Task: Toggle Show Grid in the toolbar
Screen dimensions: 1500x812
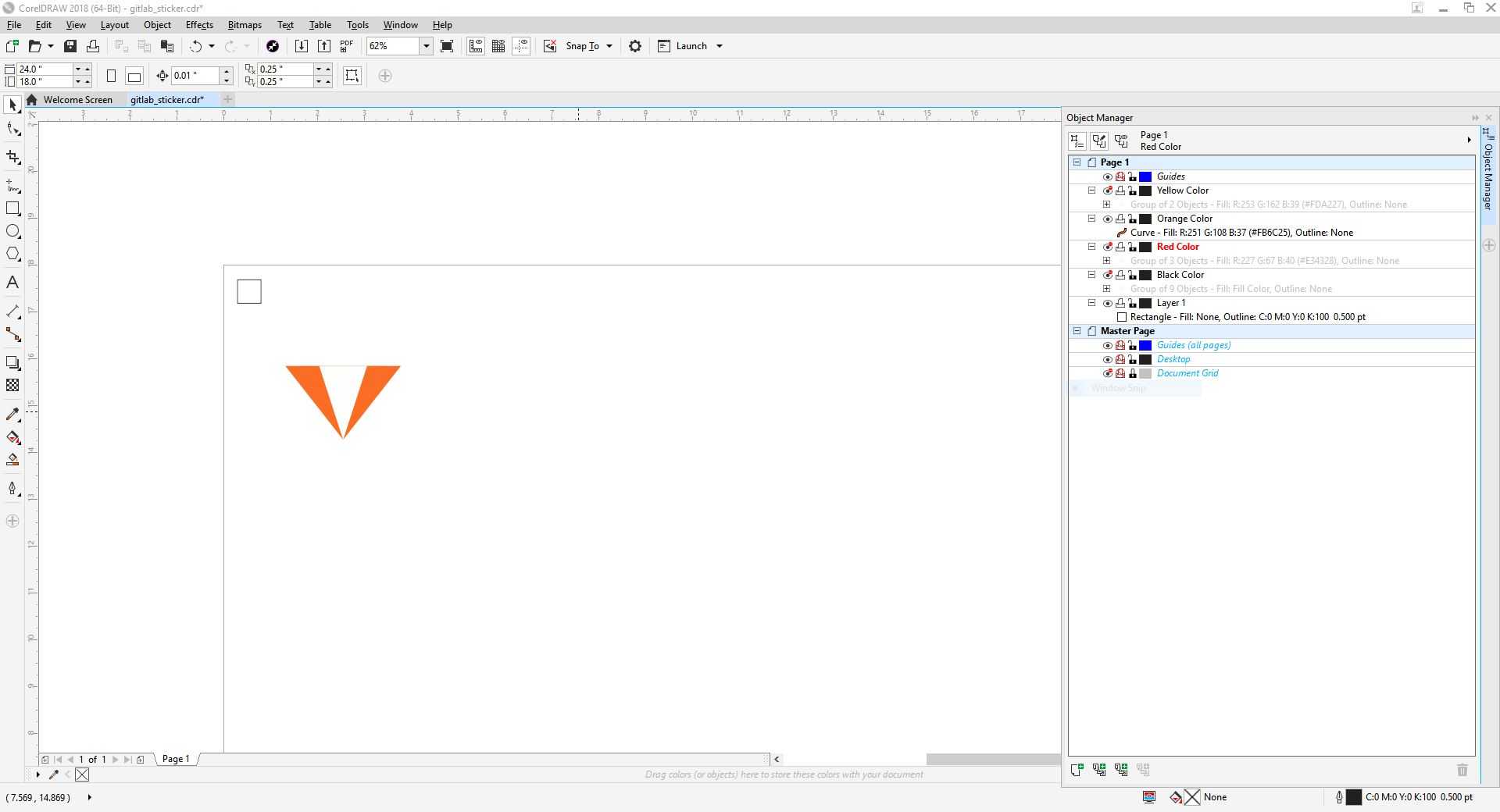Action: coord(498,46)
